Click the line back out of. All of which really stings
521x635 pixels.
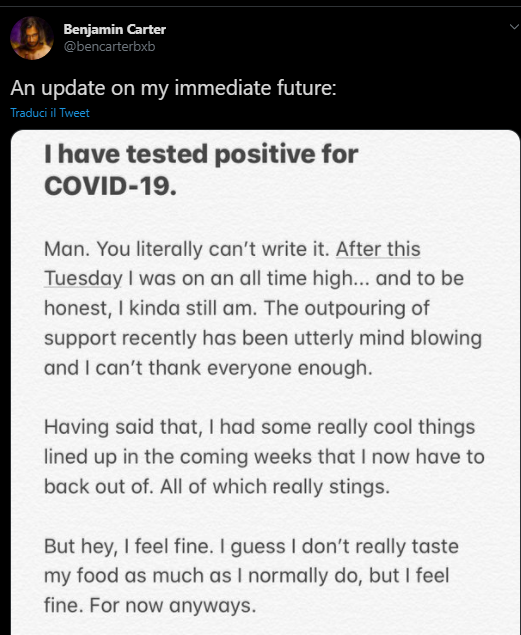tap(217, 486)
